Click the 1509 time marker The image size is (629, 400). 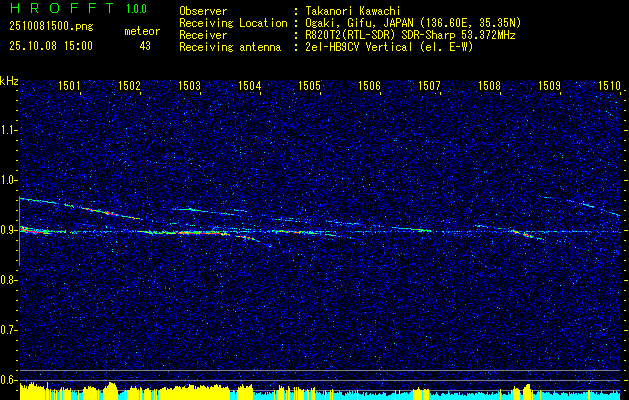point(550,85)
